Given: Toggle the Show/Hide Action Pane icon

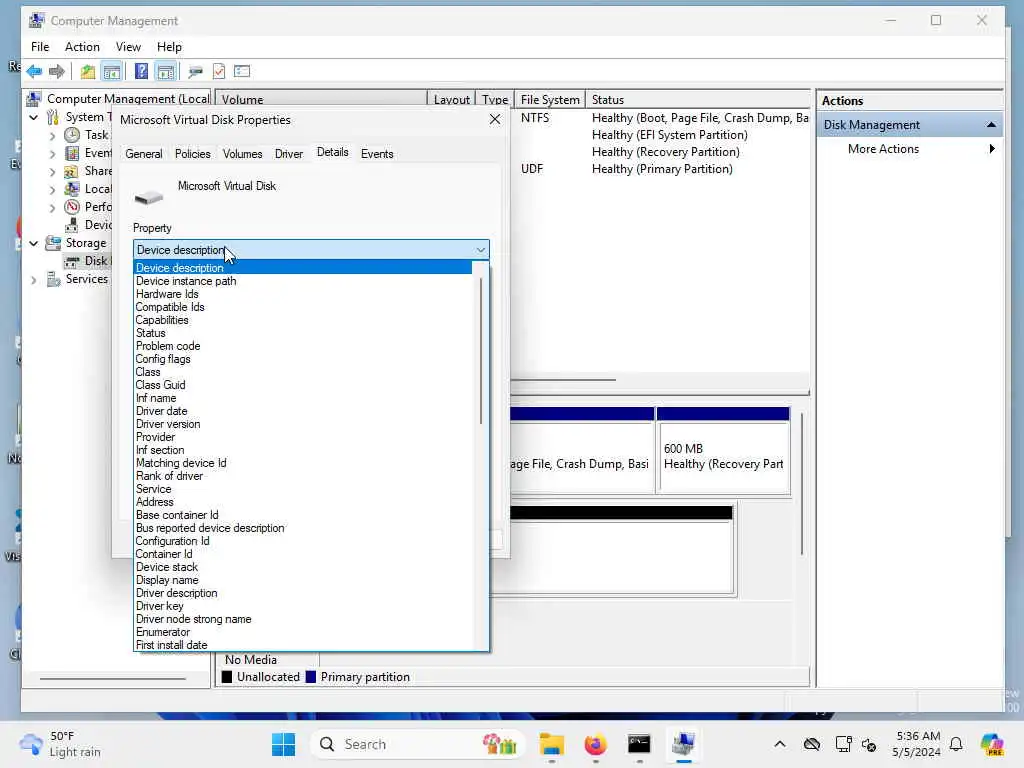Looking at the screenshot, I should (x=166, y=71).
